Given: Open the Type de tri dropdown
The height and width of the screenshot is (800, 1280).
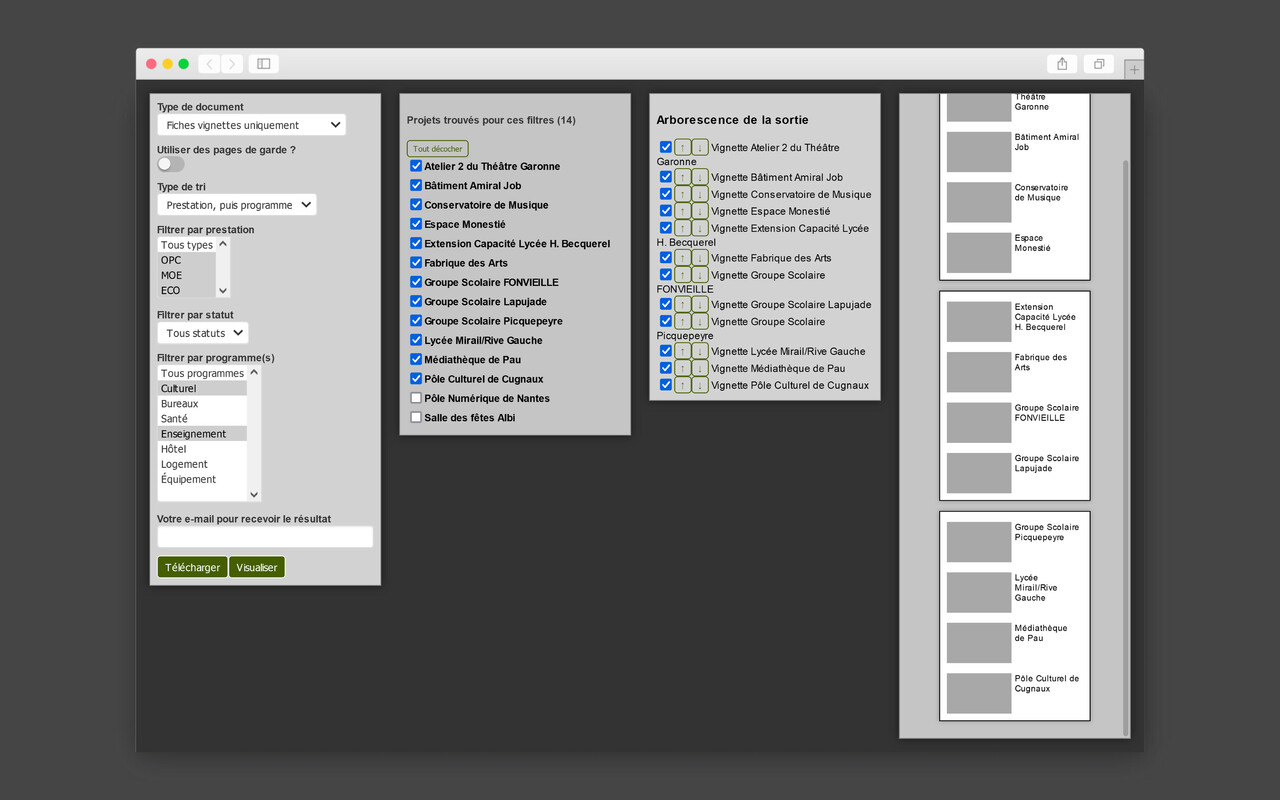Looking at the screenshot, I should (236, 205).
